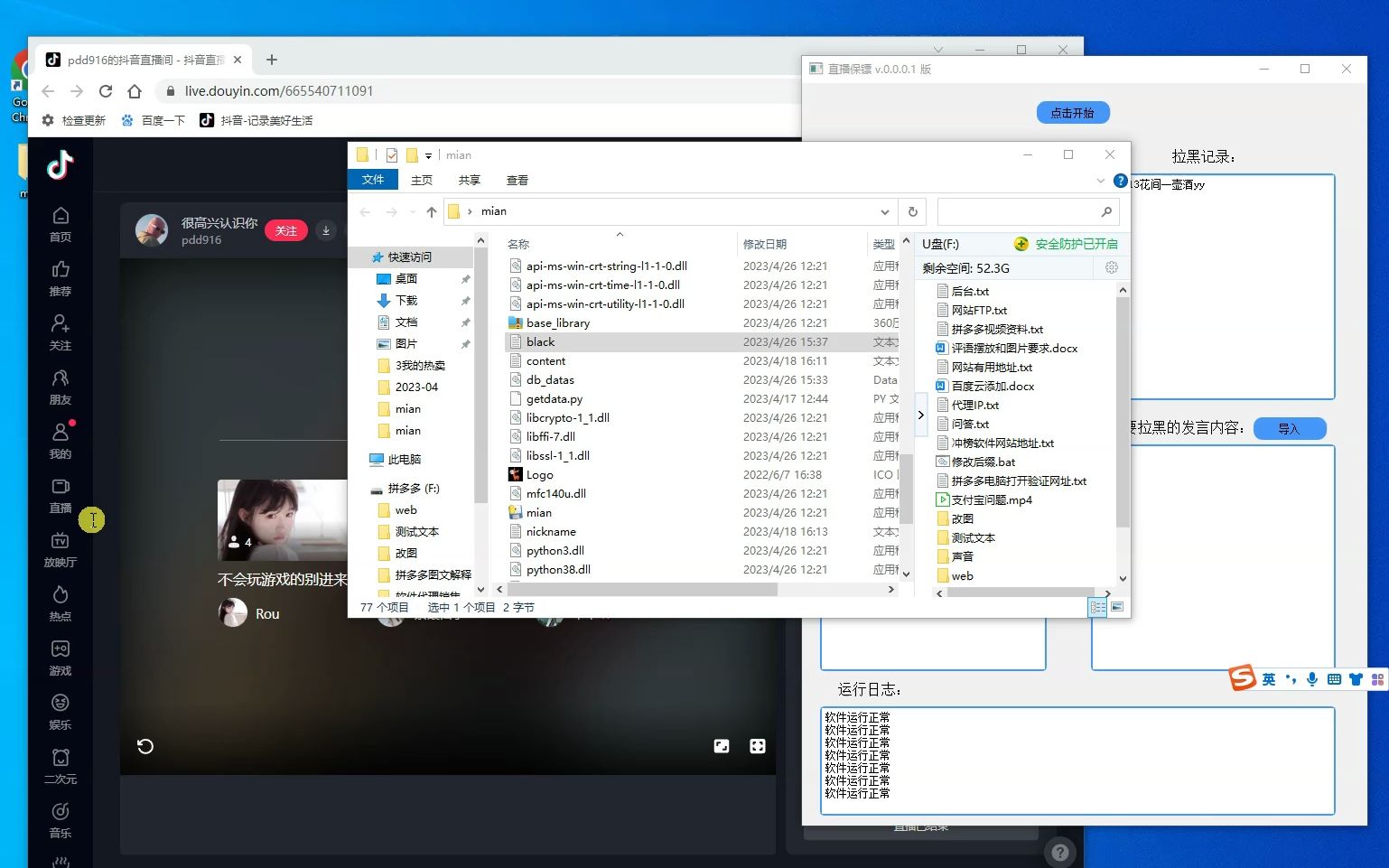This screenshot has width=1389, height=868.
Task: Click the Douyin logo at sidebar top
Action: click(60, 164)
